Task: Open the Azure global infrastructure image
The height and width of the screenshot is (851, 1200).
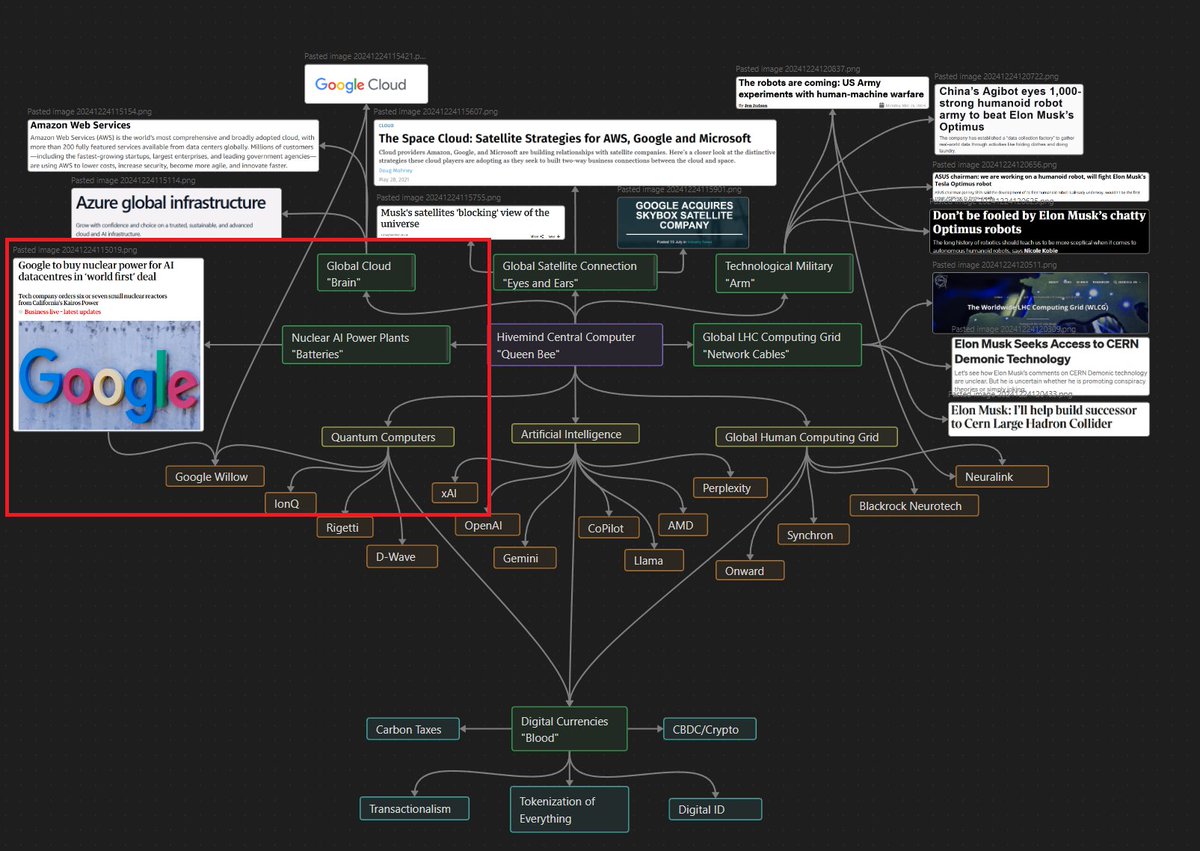Action: (176, 210)
